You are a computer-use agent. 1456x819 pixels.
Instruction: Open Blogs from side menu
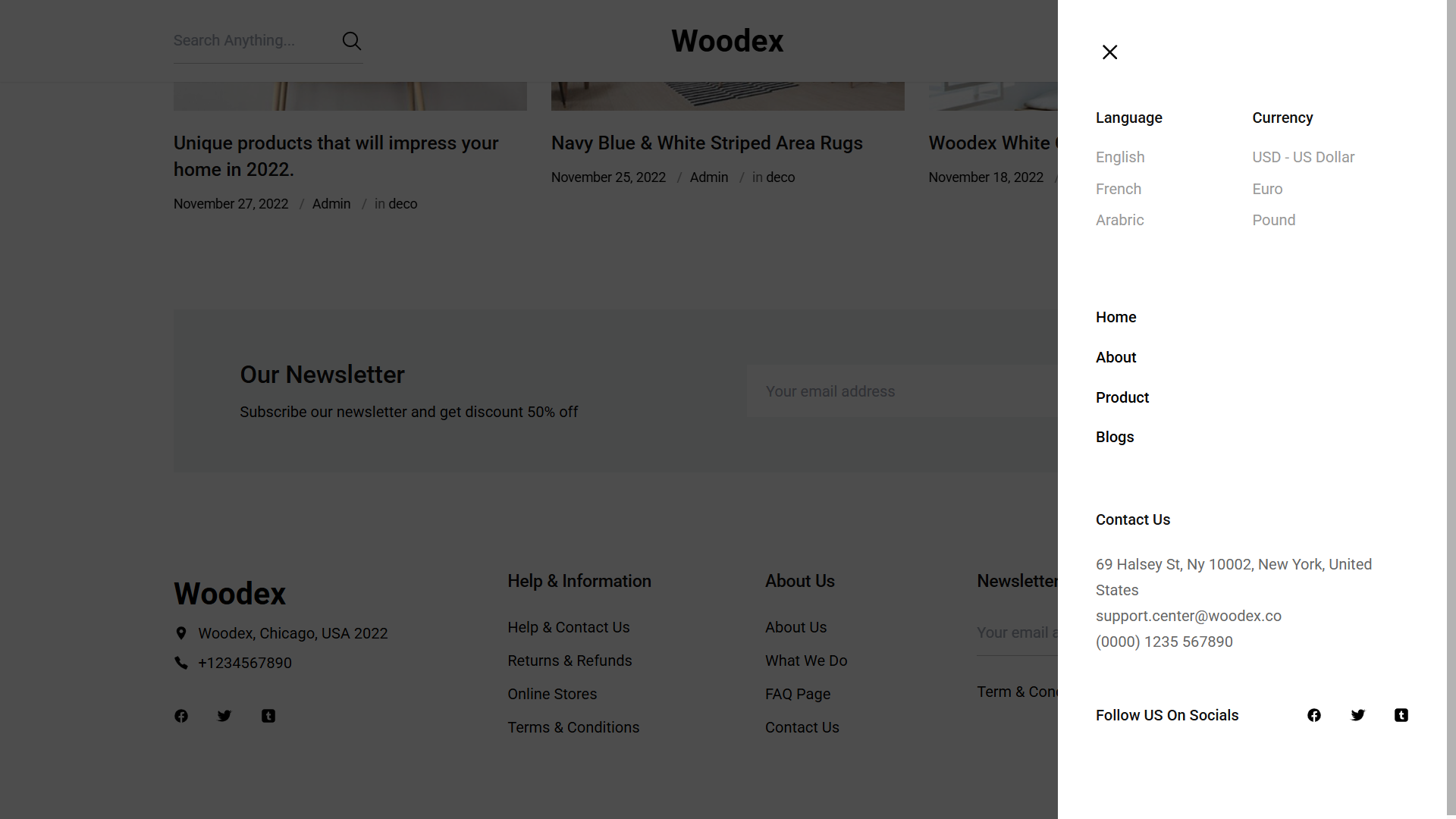pos(1114,437)
